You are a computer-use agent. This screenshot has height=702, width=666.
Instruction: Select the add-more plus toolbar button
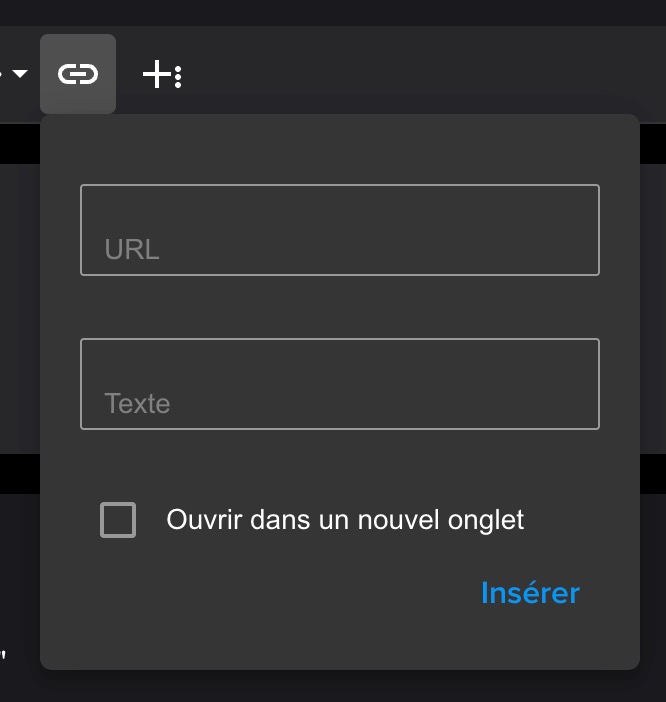point(161,74)
